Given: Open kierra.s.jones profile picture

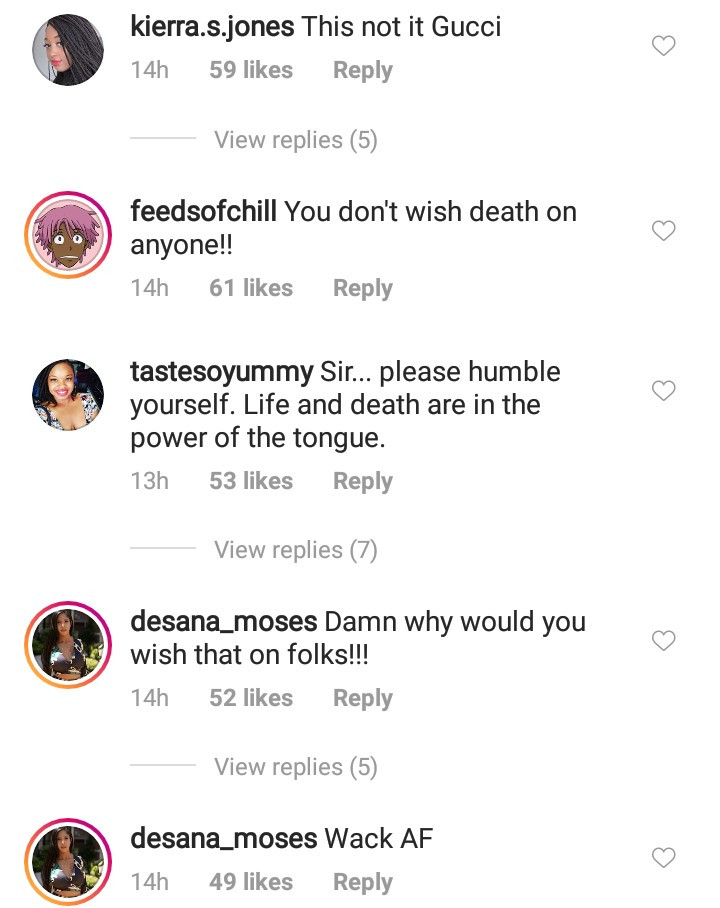Looking at the screenshot, I should [x=68, y=51].
